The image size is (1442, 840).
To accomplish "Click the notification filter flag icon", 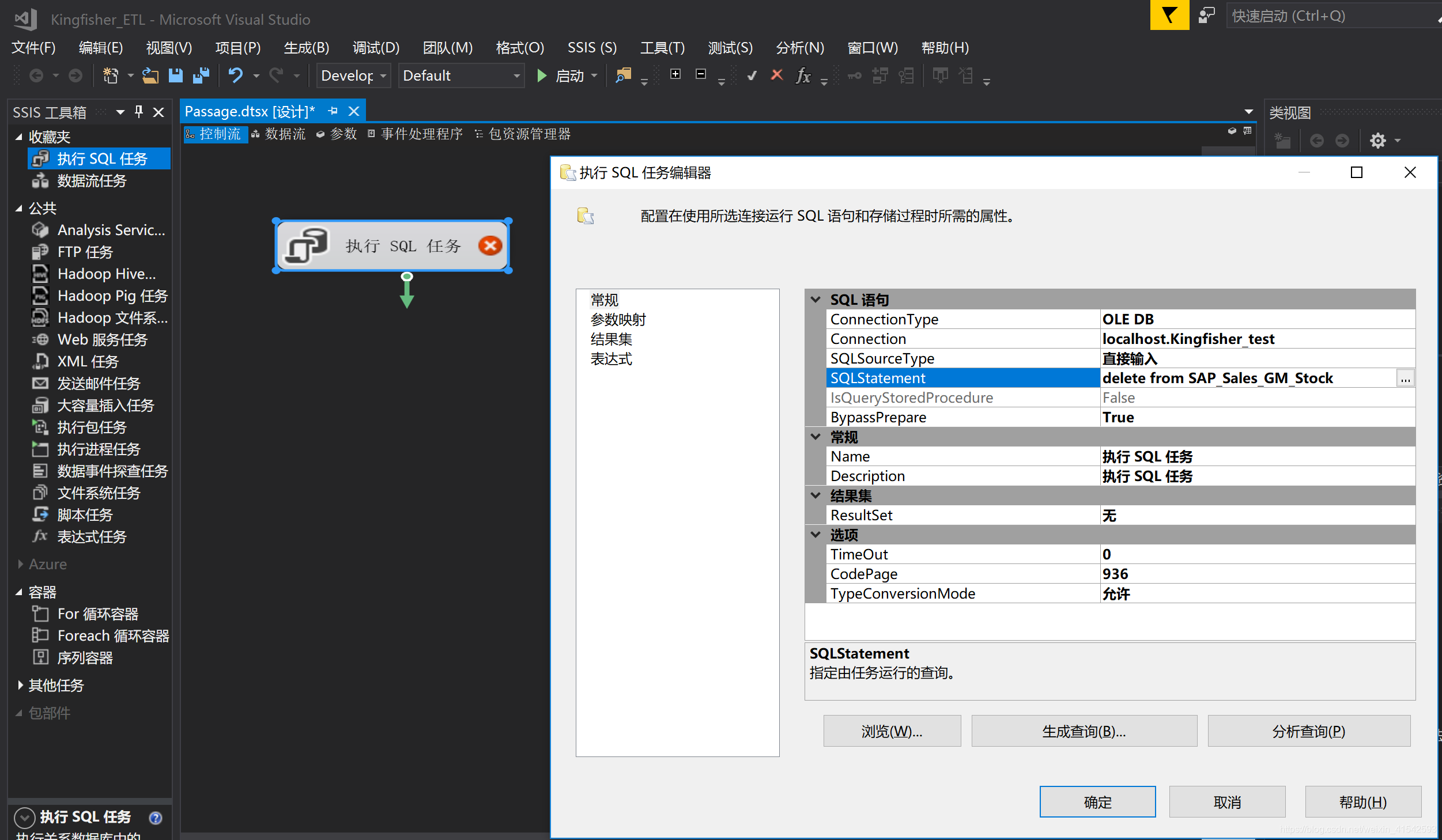I will pos(1169,16).
